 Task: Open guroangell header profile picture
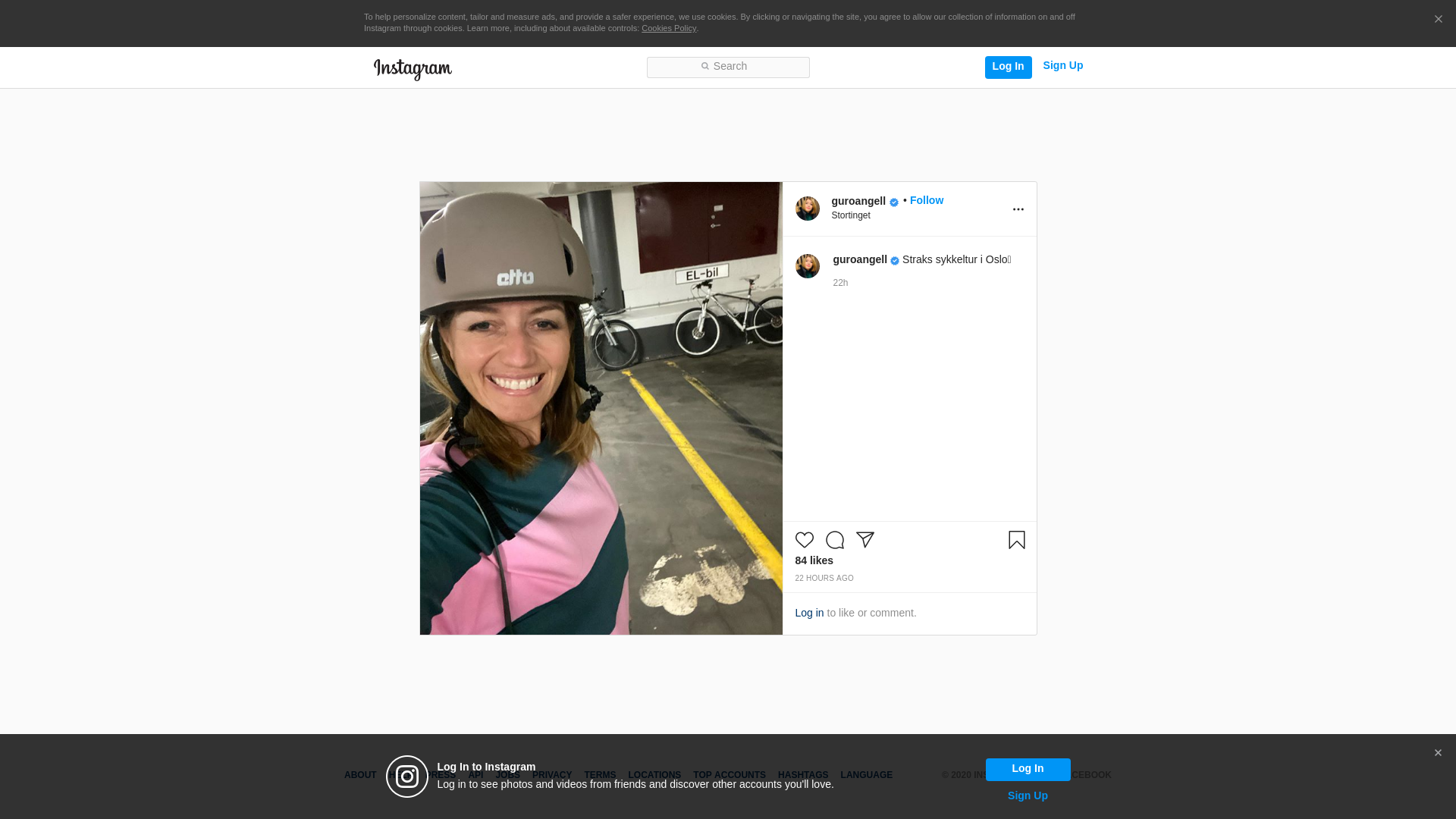(808, 209)
